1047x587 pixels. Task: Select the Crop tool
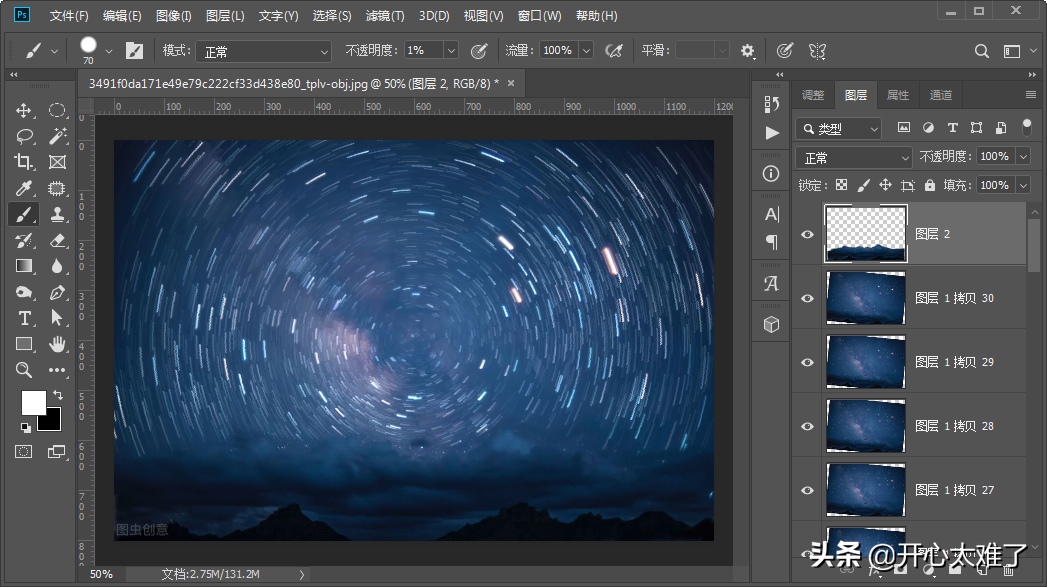point(24,162)
